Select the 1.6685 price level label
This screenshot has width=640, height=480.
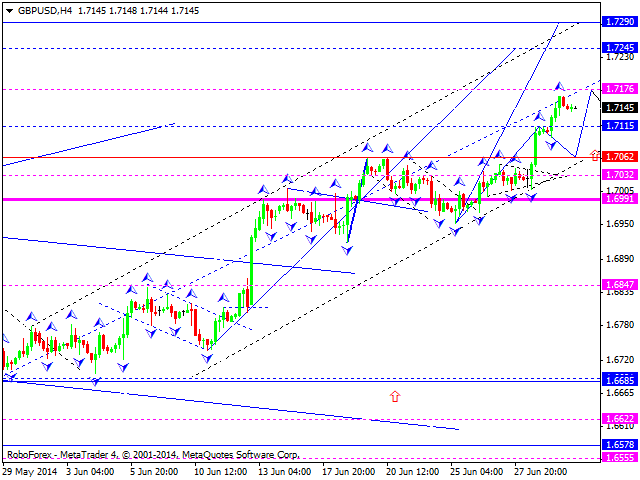click(x=620, y=380)
